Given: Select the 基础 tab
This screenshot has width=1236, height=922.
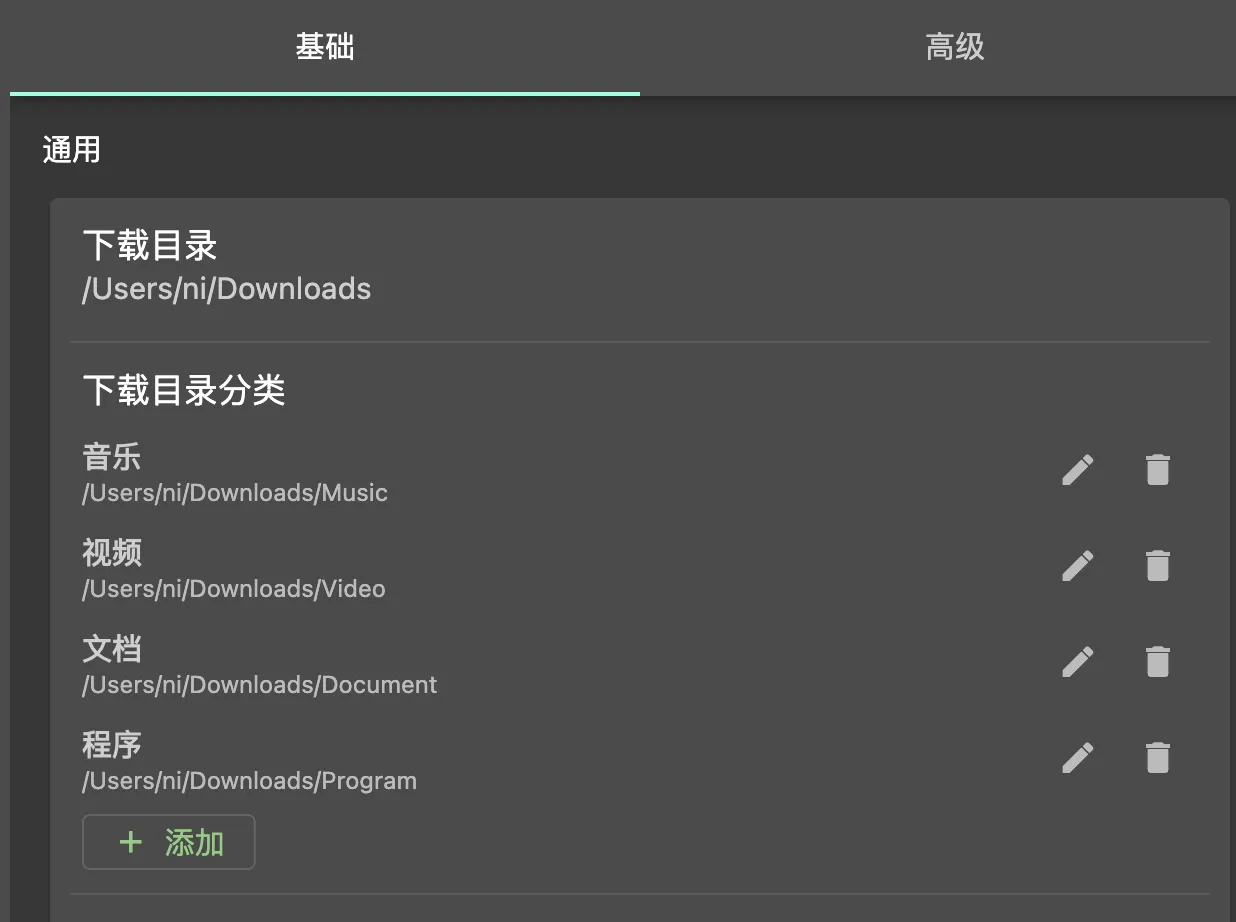Looking at the screenshot, I should click(323, 46).
